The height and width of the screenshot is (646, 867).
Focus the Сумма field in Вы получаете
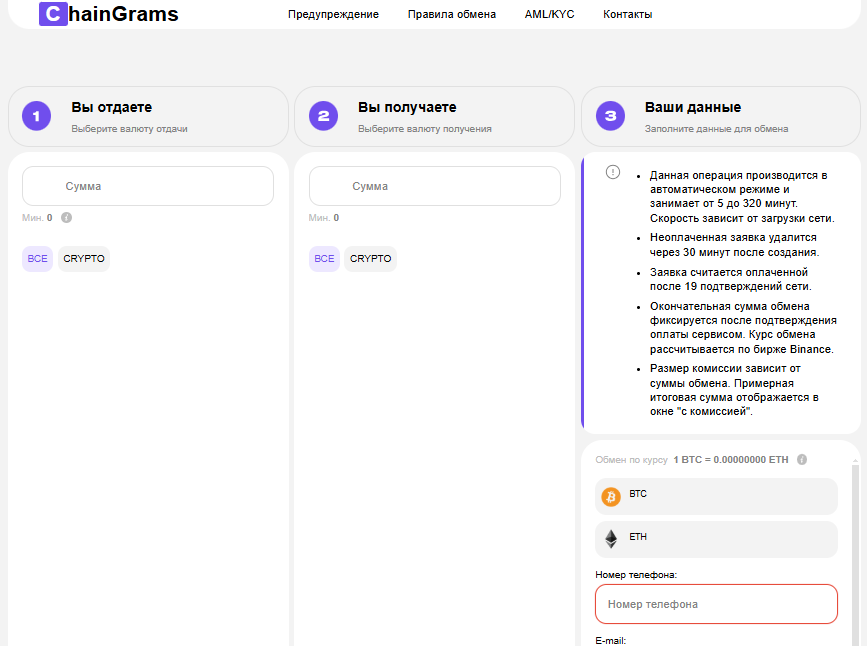[435, 187]
